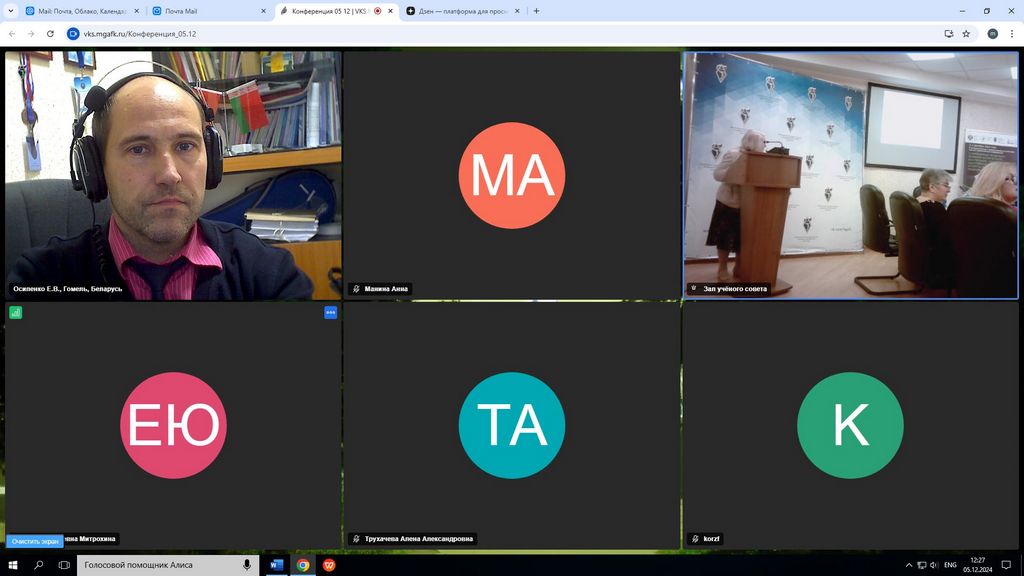1024x576 pixels.
Task: Open the ENG language switcher in taskbar
Action: tap(950, 565)
